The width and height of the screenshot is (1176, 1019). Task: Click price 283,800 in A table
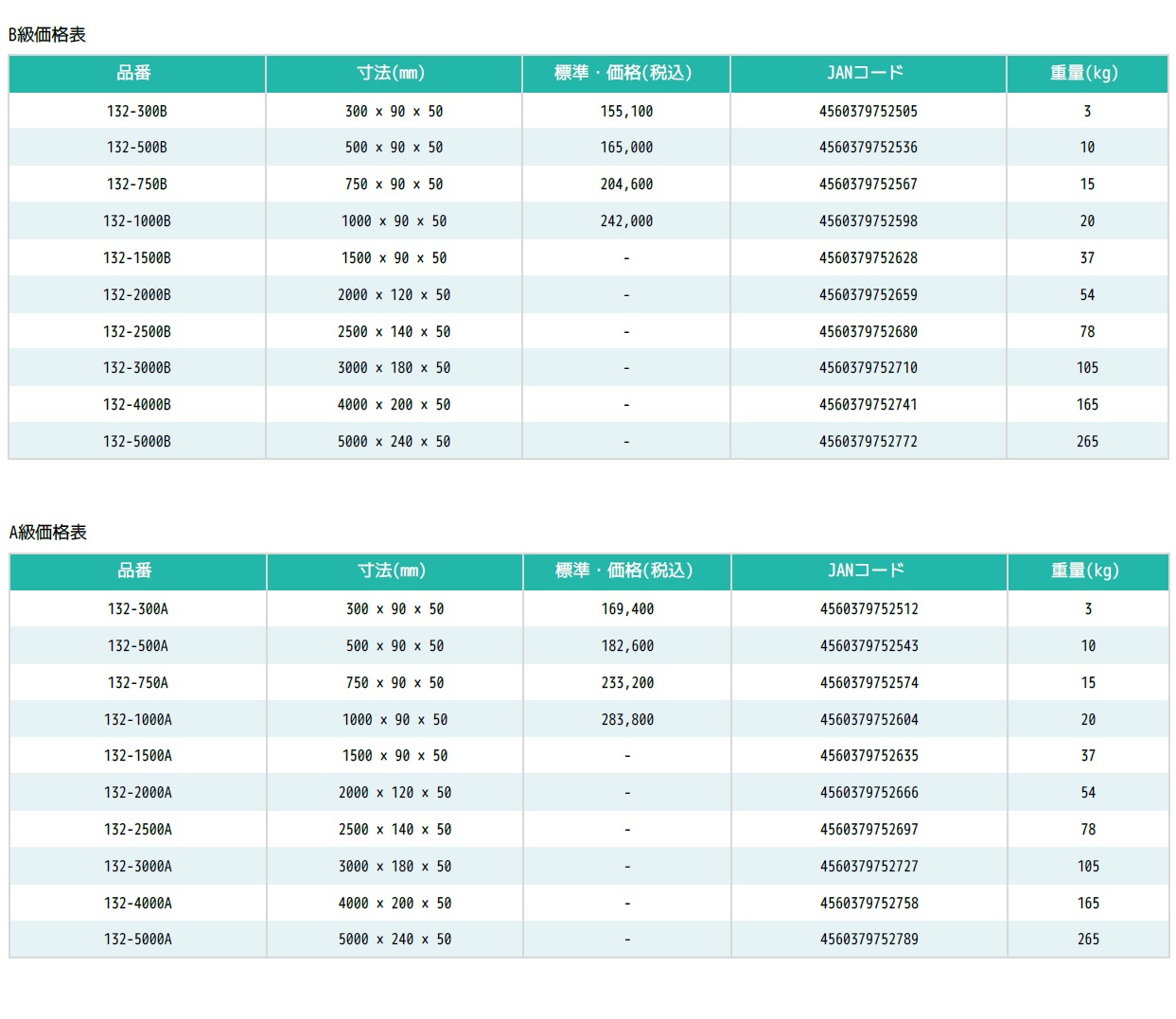pyautogui.click(x=627, y=720)
